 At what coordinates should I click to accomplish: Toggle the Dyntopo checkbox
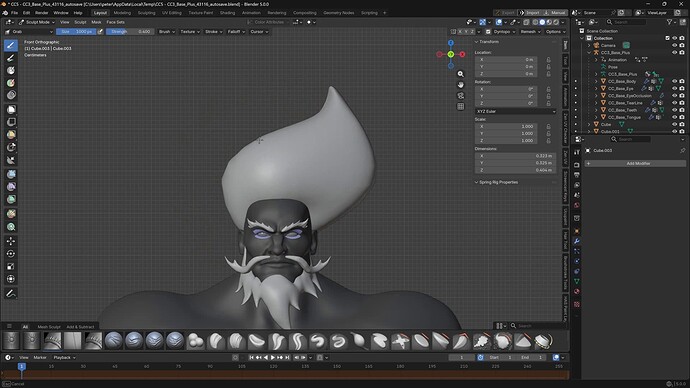pos(488,32)
